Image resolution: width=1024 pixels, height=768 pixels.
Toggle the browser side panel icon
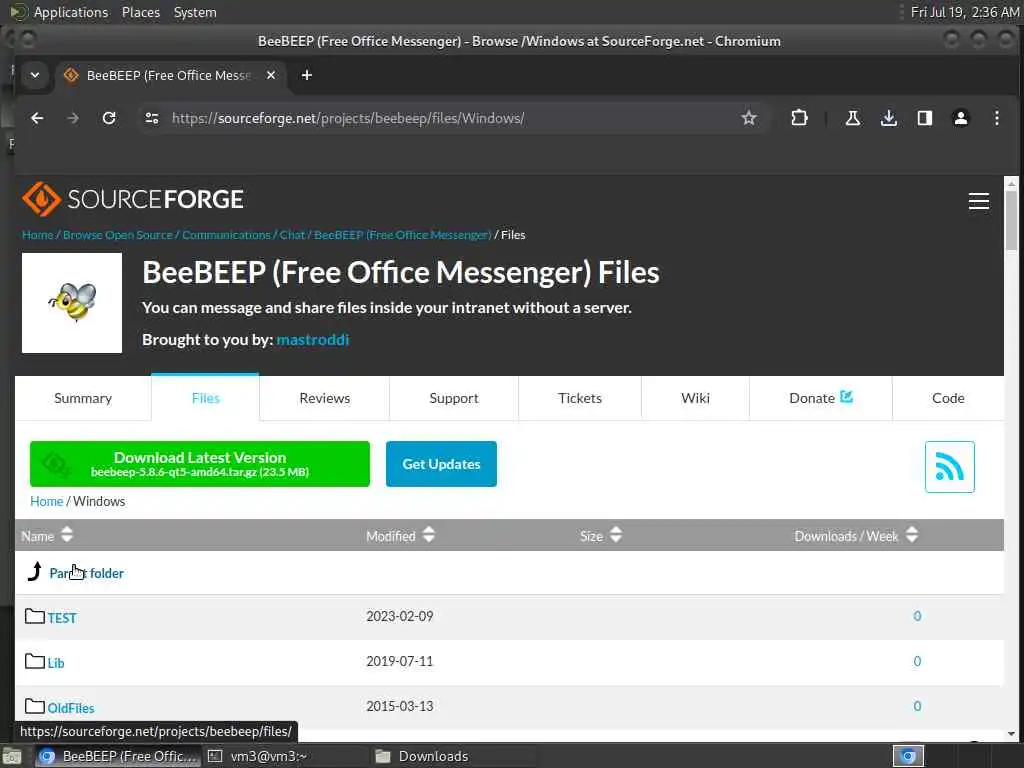click(x=924, y=118)
